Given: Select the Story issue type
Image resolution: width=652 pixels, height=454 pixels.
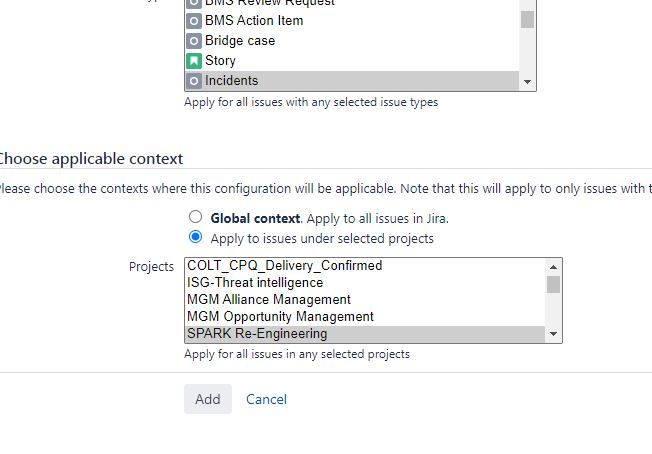Looking at the screenshot, I should coord(352,61).
